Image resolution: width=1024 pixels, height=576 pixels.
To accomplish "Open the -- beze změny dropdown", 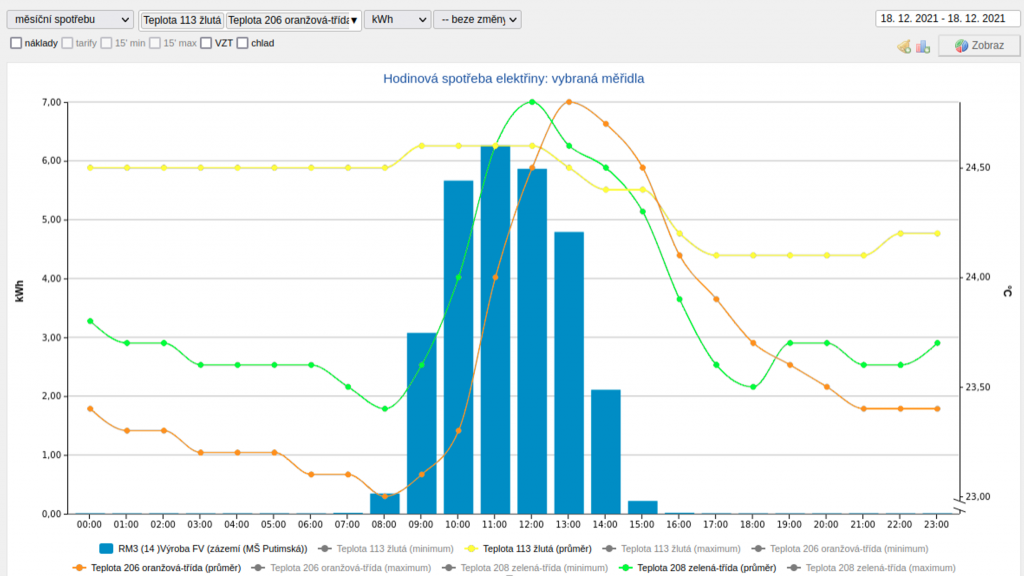I will coord(477,20).
